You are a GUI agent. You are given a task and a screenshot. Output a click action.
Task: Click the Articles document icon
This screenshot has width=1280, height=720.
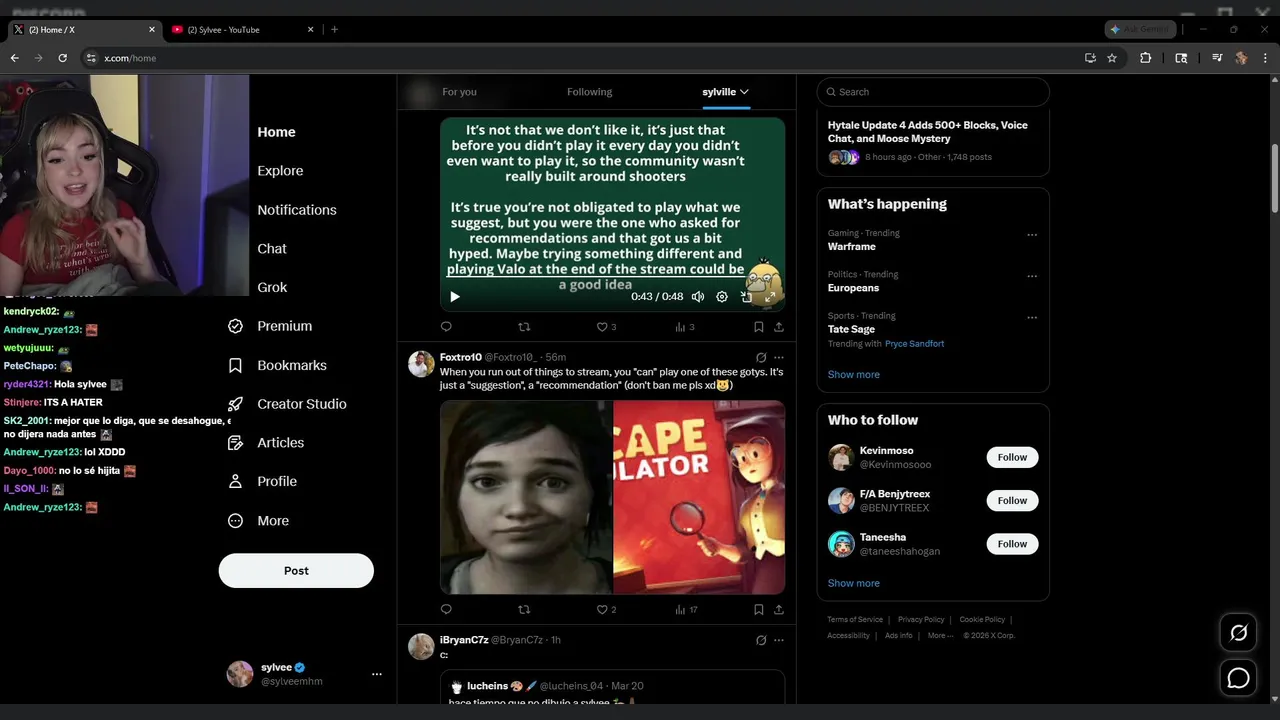[x=236, y=443]
